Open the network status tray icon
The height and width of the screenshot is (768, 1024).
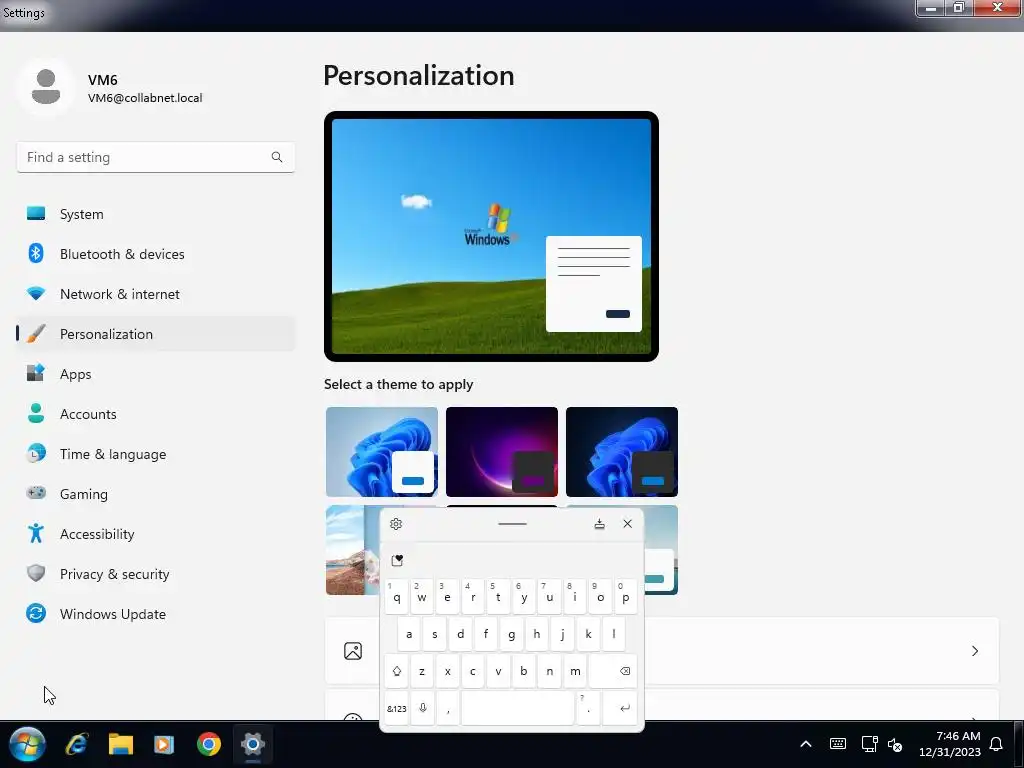[x=869, y=744]
